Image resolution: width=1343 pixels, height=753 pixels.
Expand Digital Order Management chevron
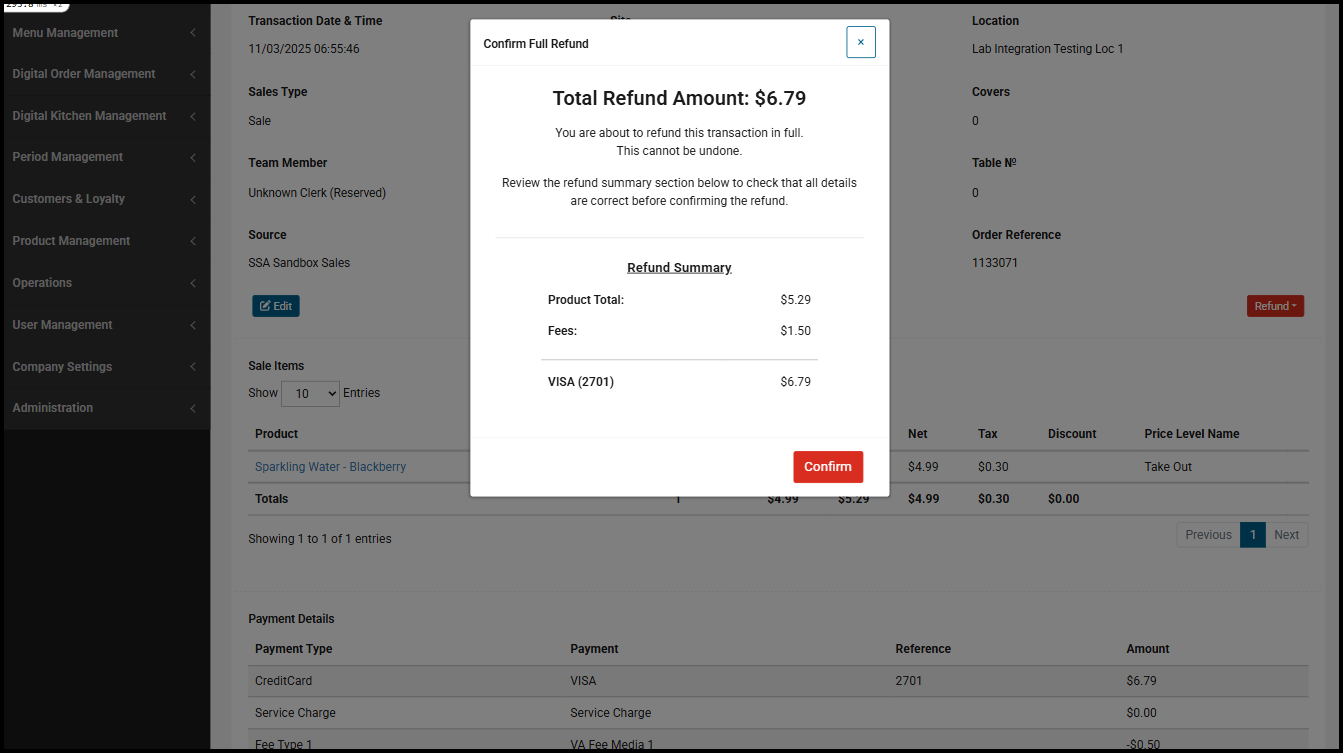click(192, 74)
